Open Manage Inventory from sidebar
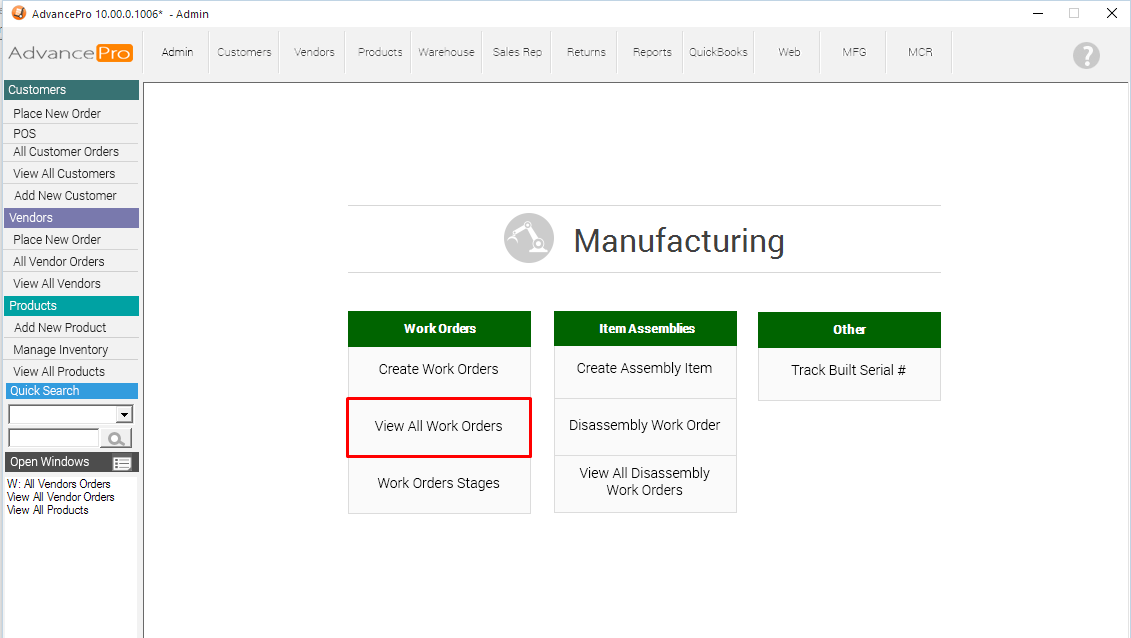The width and height of the screenshot is (1131, 638). (61, 350)
